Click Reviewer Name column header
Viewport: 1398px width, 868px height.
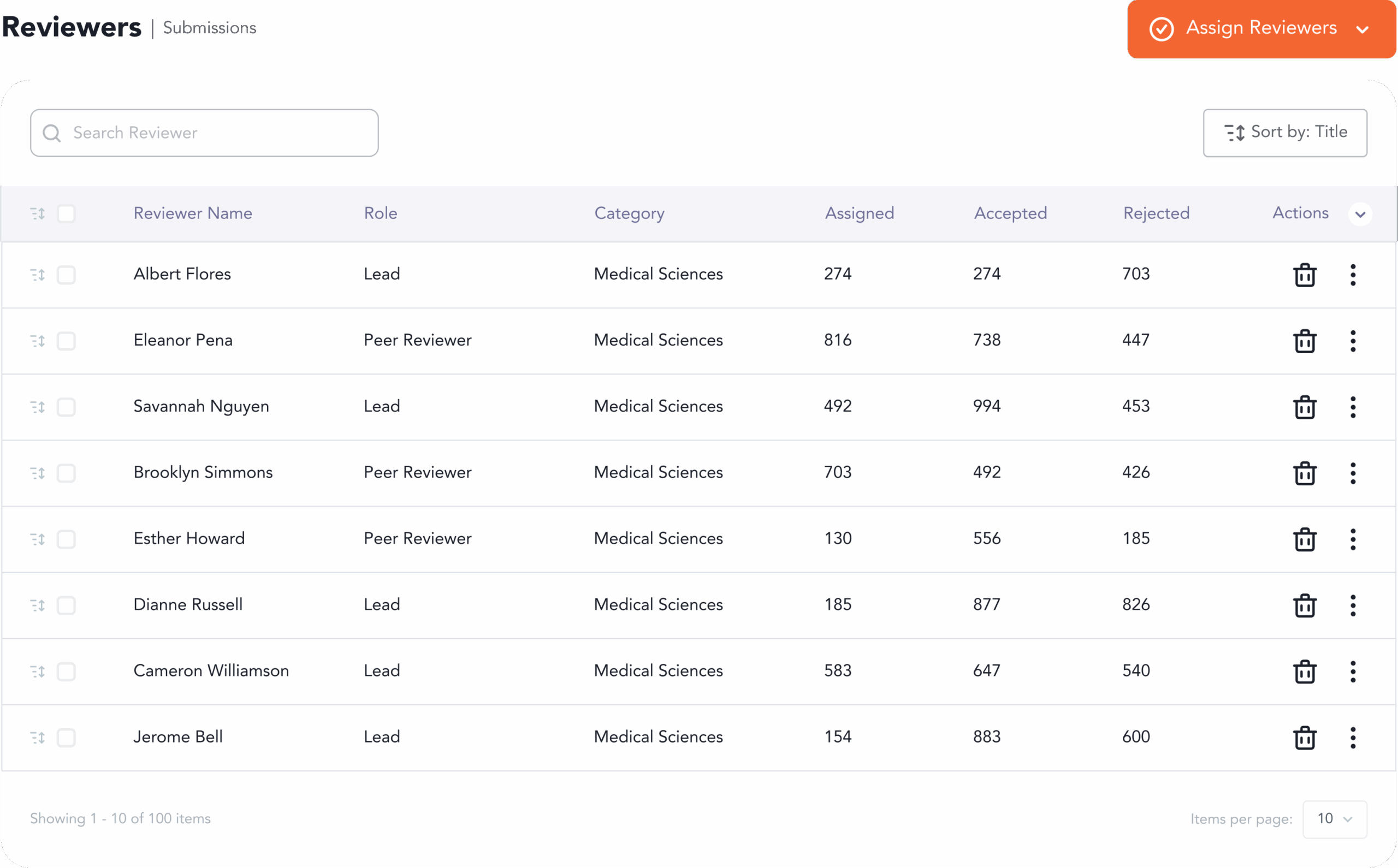193,213
